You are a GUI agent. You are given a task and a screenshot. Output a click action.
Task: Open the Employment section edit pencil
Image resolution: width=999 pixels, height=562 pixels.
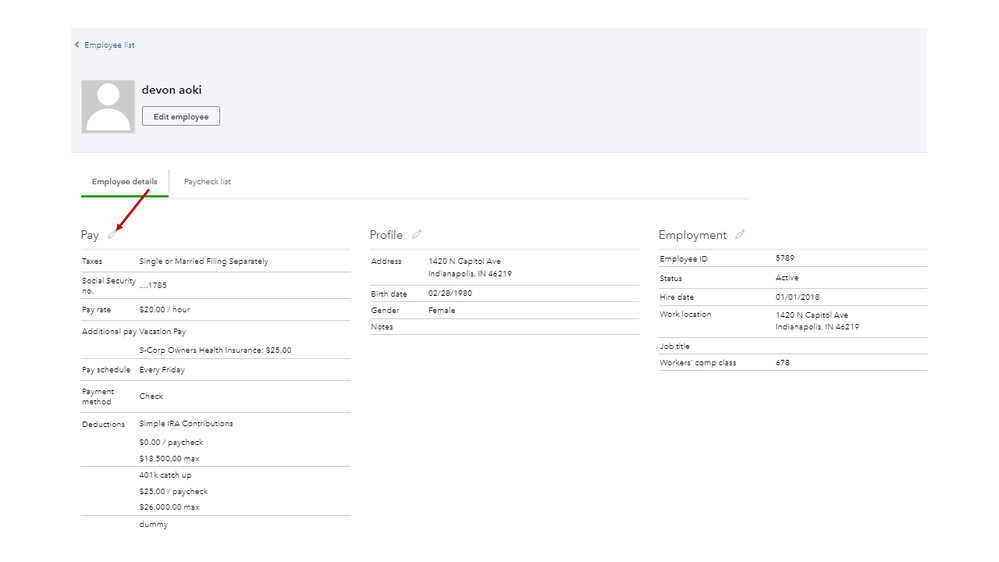[740, 235]
